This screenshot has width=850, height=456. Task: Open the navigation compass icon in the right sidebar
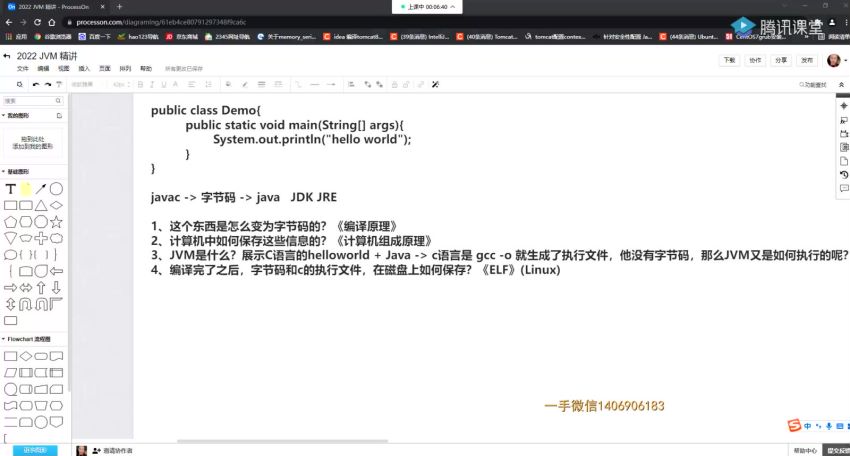[843, 107]
